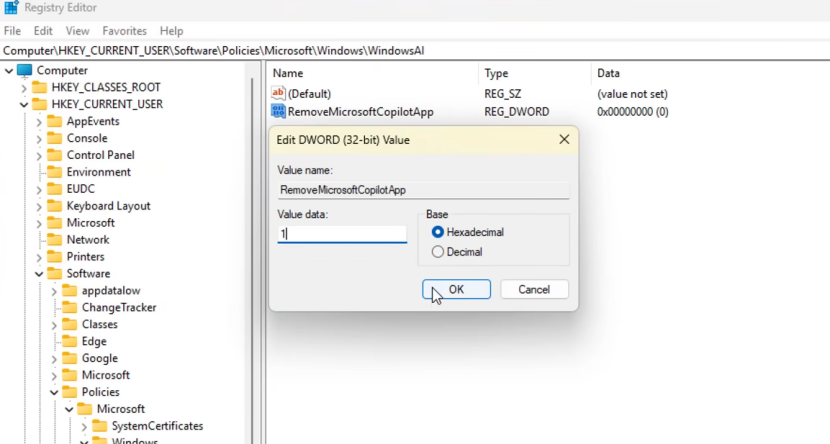Screen dimensions: 830x444
Task: Click the (value not set) data cell
Action: [x=632, y=94]
